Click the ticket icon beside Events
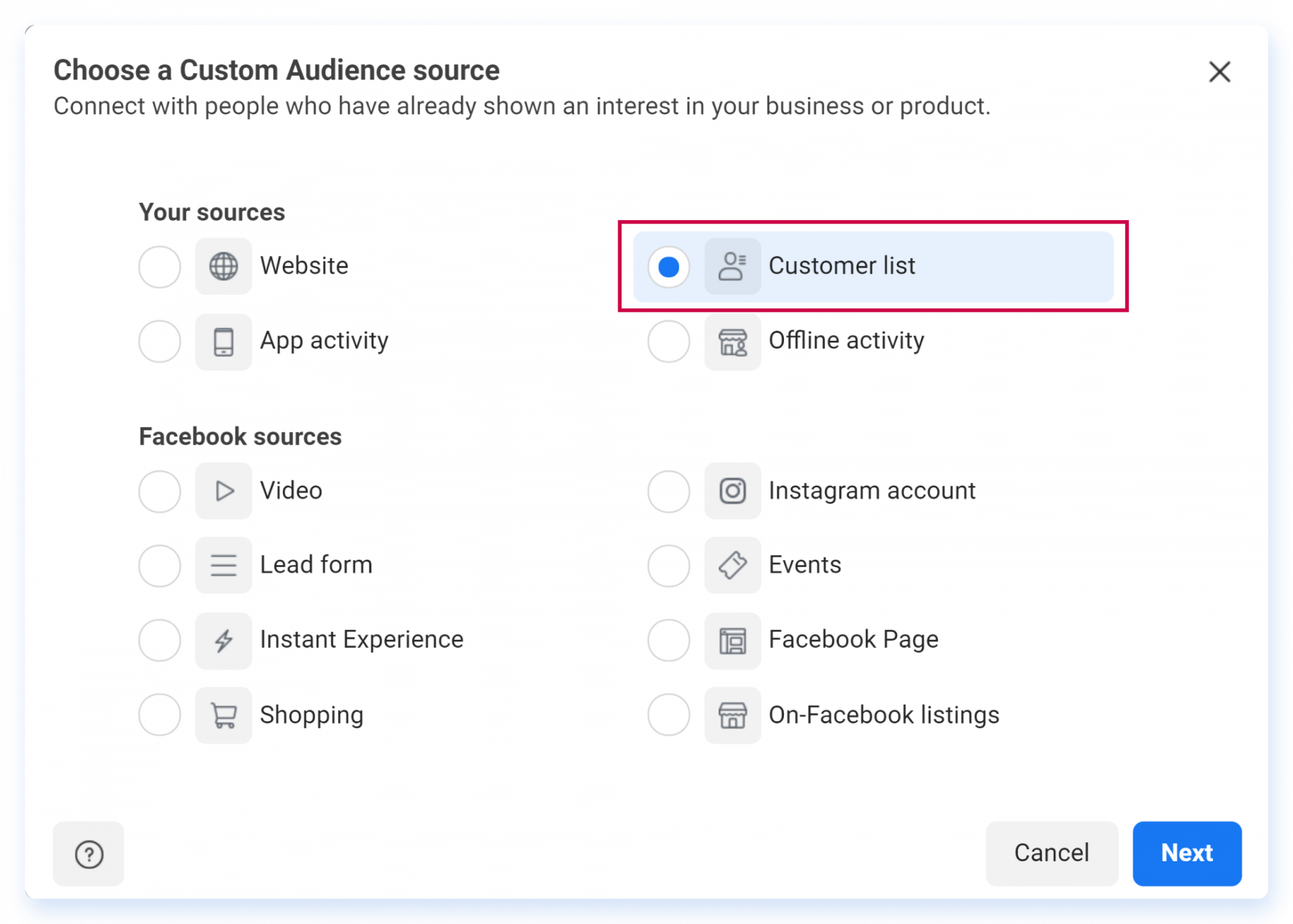This screenshot has height=924, width=1293. 733,565
